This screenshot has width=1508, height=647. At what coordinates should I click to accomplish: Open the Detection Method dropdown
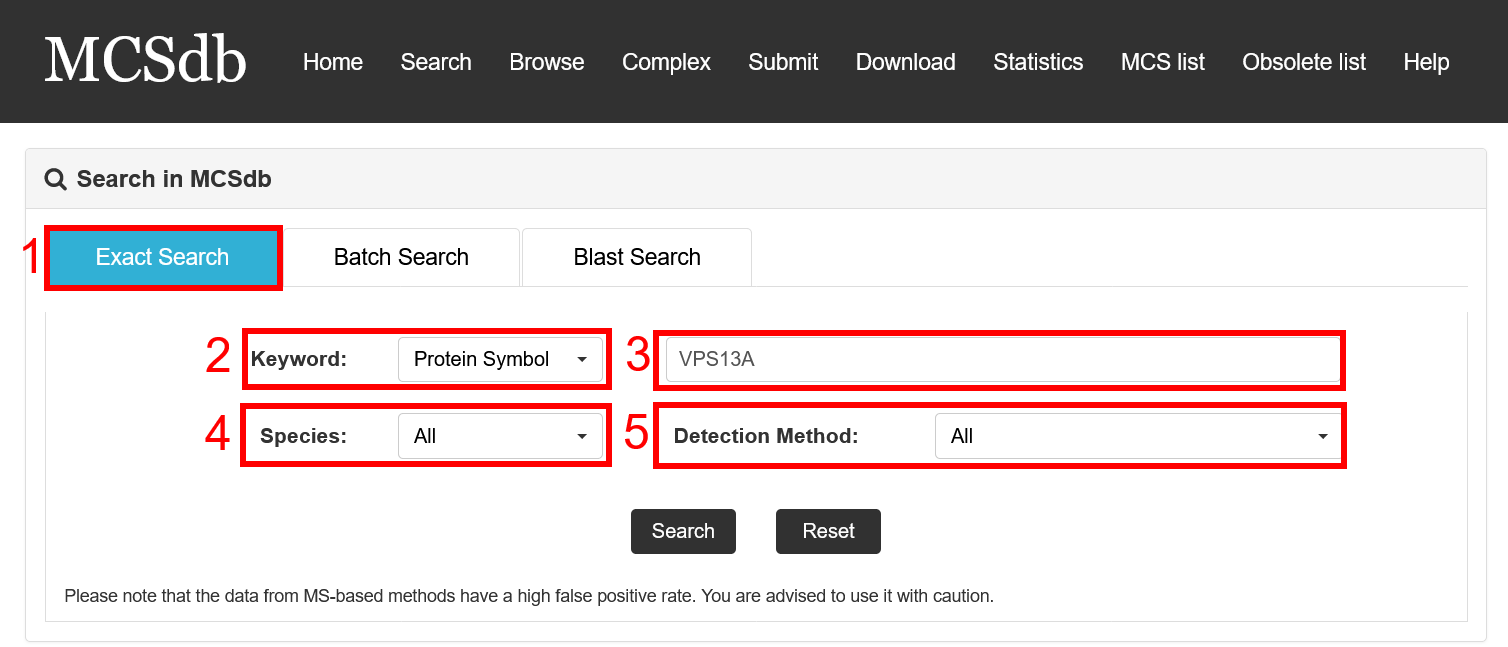pyautogui.click(x=1138, y=436)
